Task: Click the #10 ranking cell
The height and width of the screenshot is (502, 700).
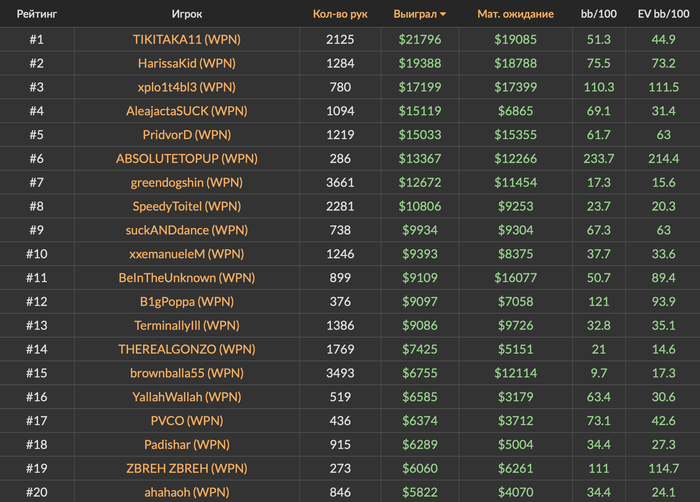Action: coord(36,254)
